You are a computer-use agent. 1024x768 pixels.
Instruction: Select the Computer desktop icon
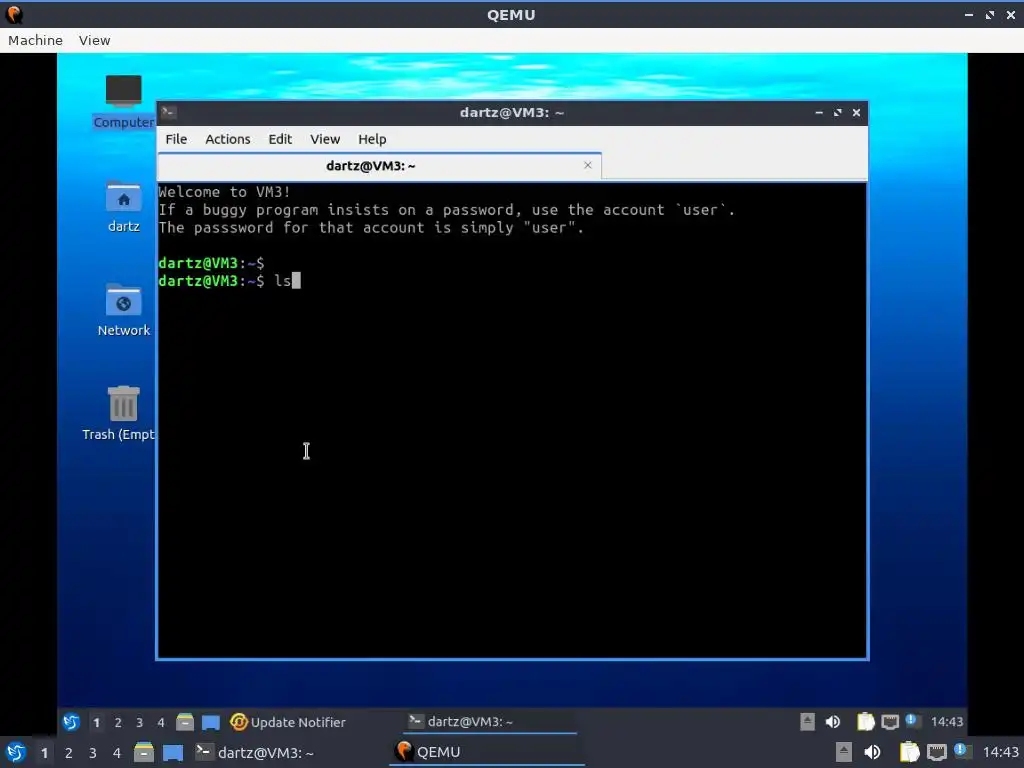[x=123, y=102]
